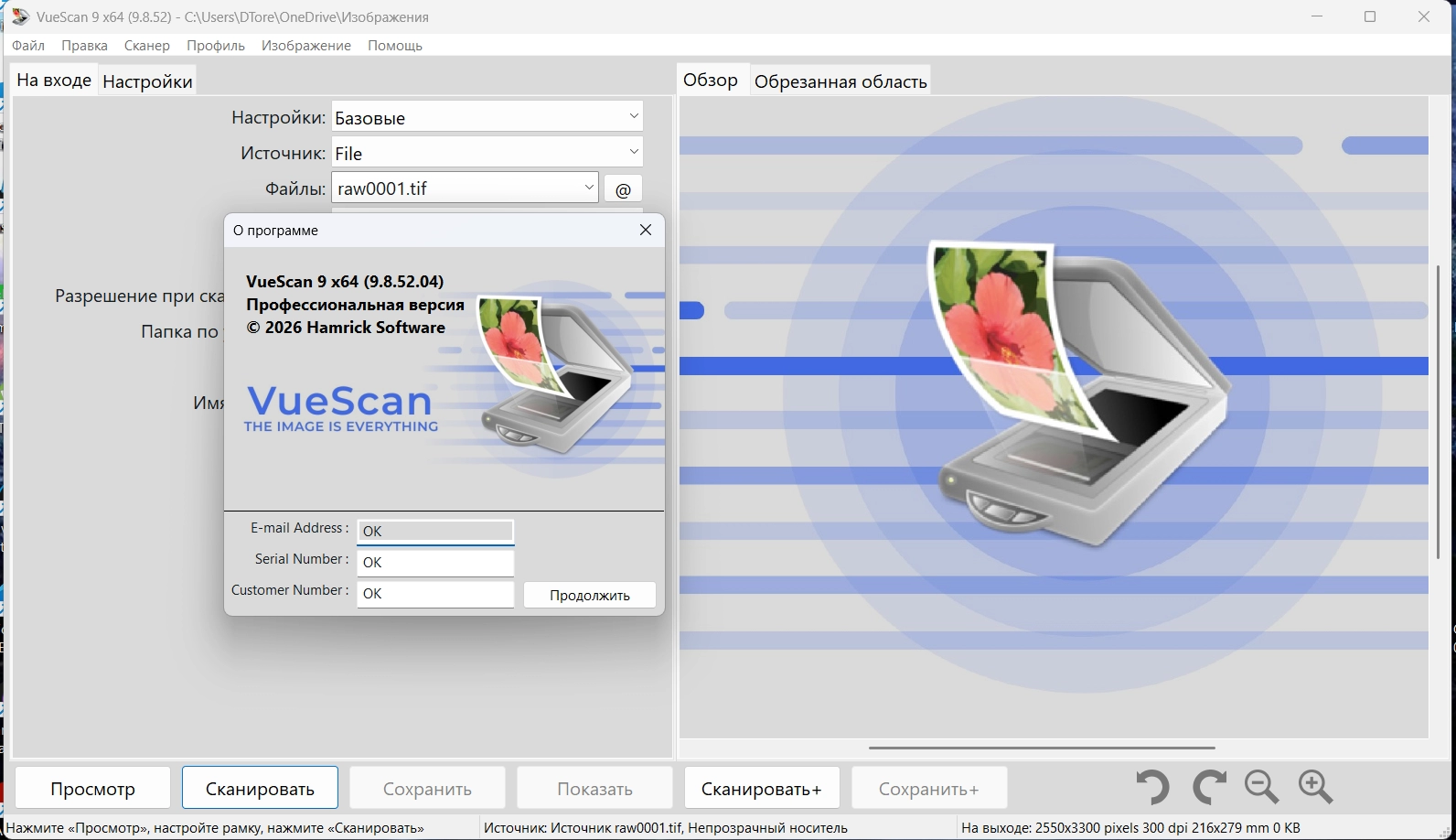Screen dimensions: 1456x840
Task: Click the Сканировать button
Action: click(260, 788)
